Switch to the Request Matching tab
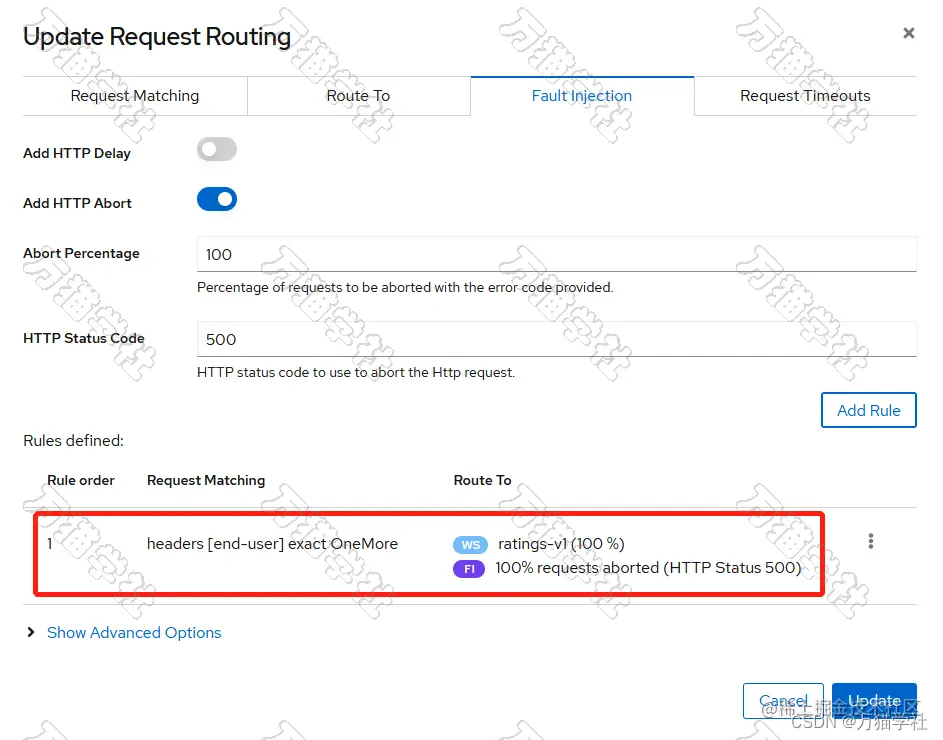 point(135,96)
